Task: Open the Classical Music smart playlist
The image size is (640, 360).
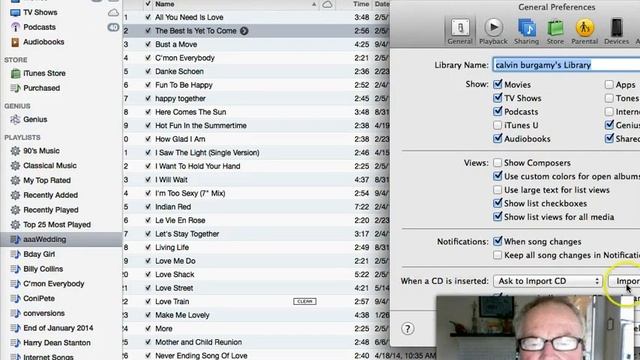Action: [x=50, y=165]
